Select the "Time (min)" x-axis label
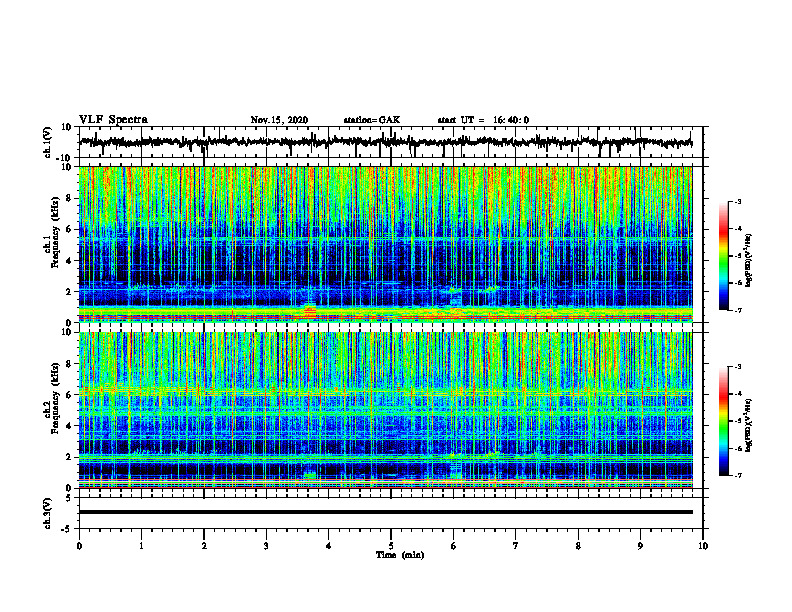Screen dimensions: 792x612 [400, 555]
